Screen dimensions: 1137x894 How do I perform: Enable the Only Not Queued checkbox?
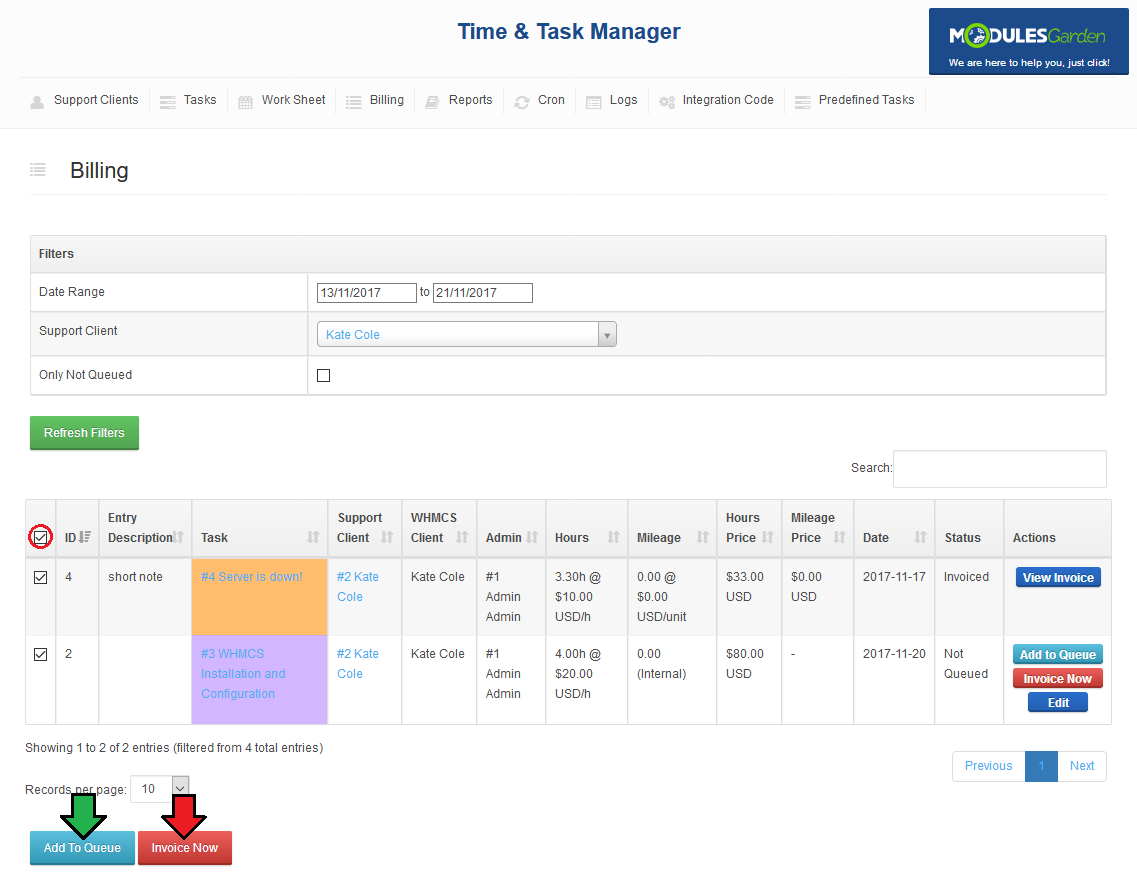(x=323, y=376)
